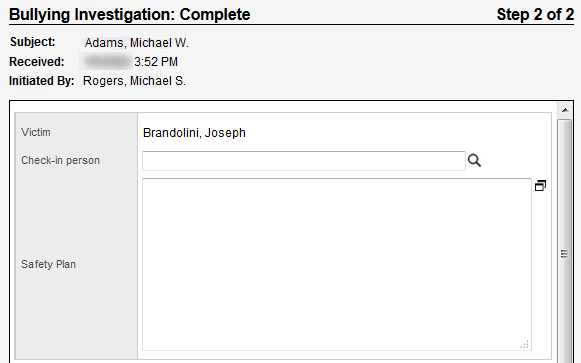Screen dimensions: 581x363
Task: Focus the Check-in person input field
Action: pyautogui.click(x=304, y=161)
